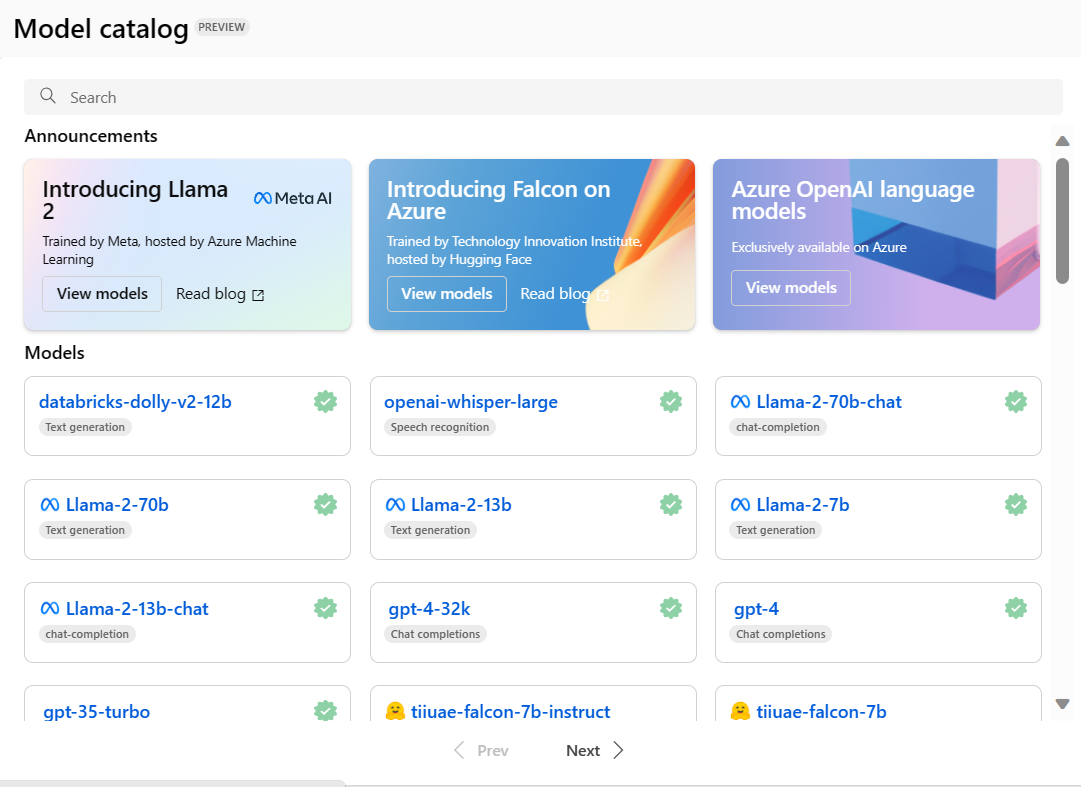Click View models on the Falcon announcement
The height and width of the screenshot is (787, 1081).
(446, 293)
